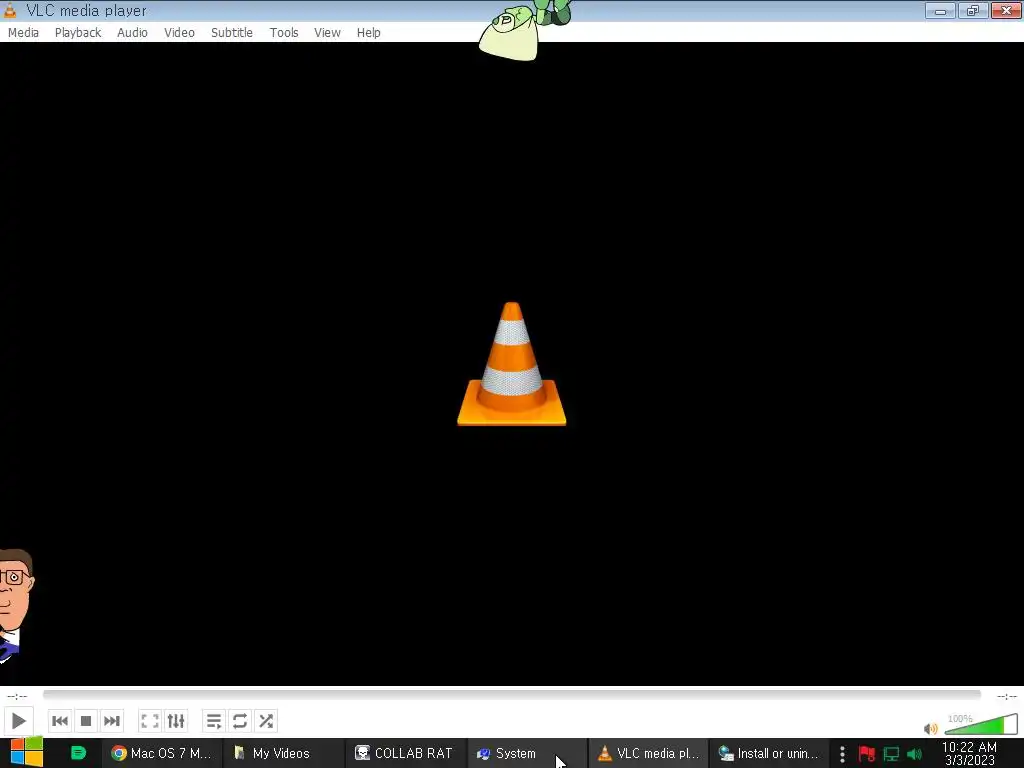
Task: Switch to the COLLAB RAT taskbar window
Action: pos(404,753)
